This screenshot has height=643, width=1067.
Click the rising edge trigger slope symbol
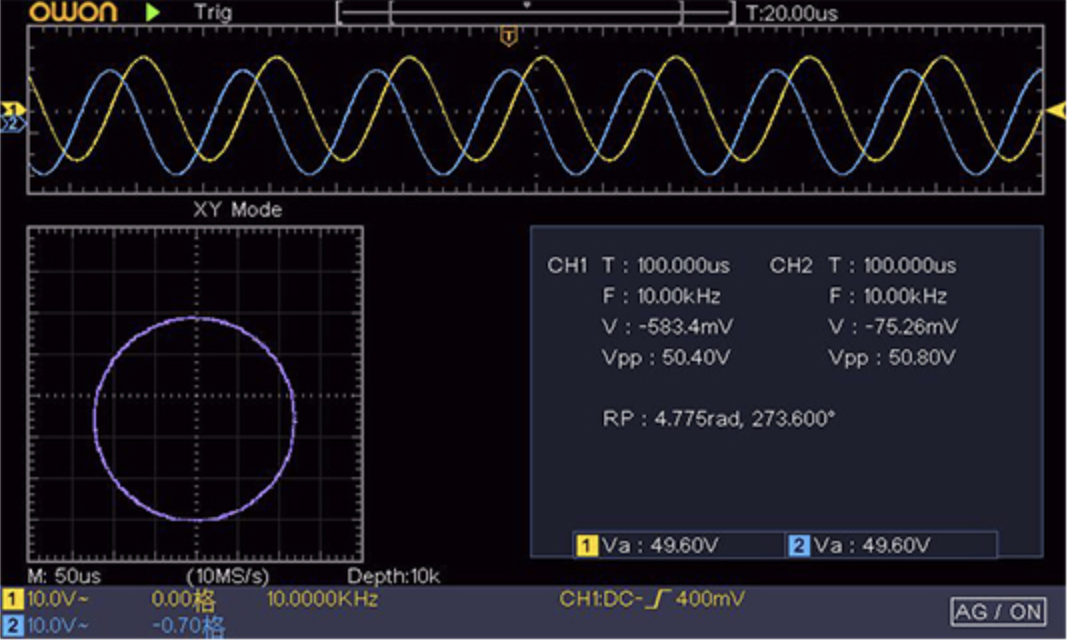point(657,599)
